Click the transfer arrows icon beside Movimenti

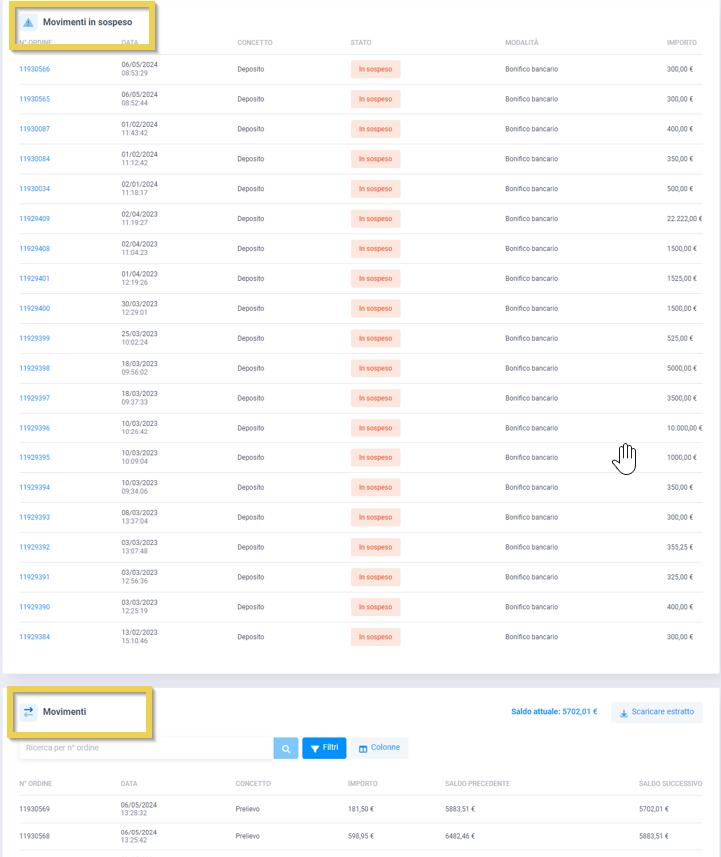[x=29, y=712]
